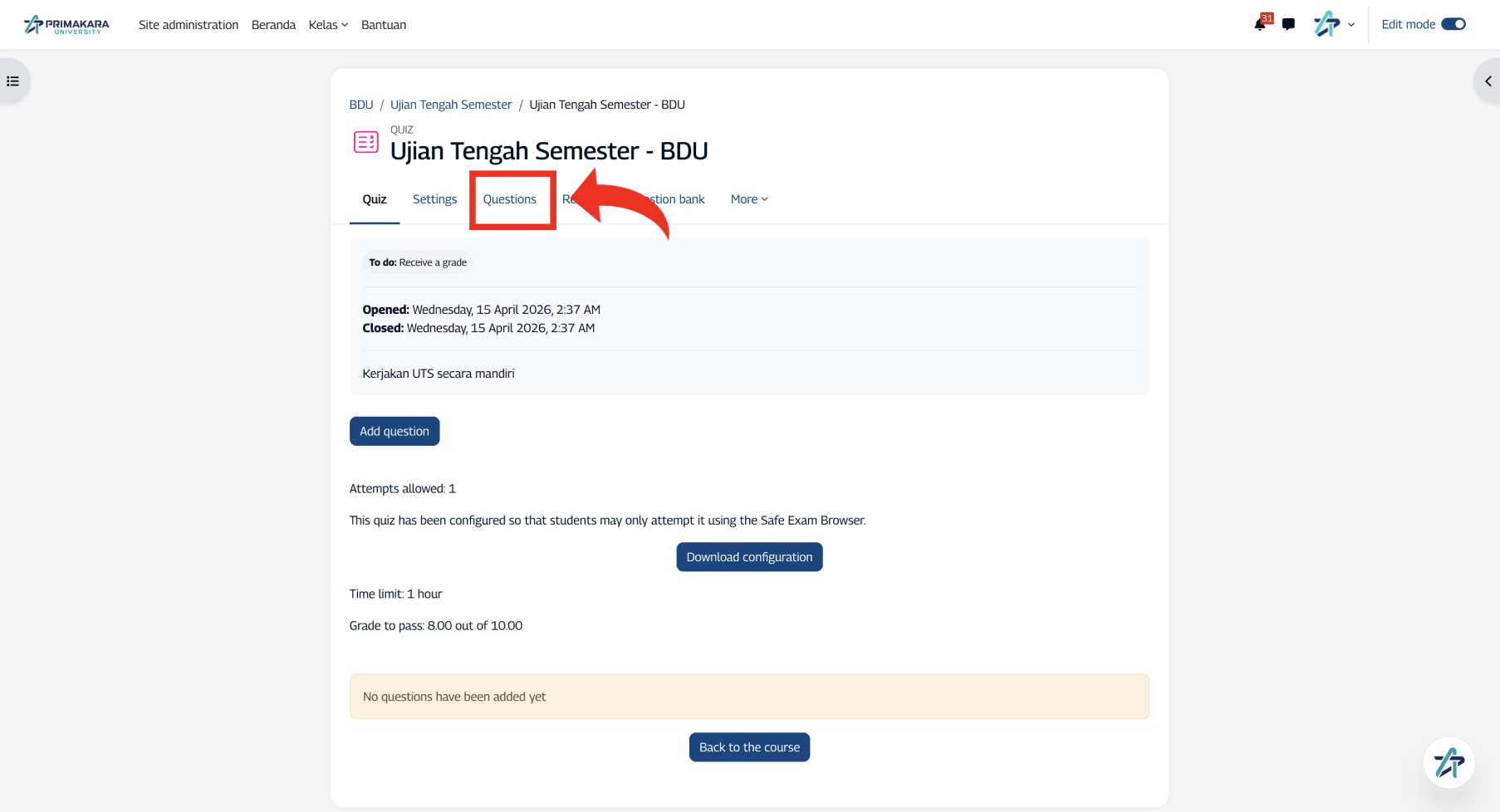
Task: Open Site administration menu item
Action: 189,25
